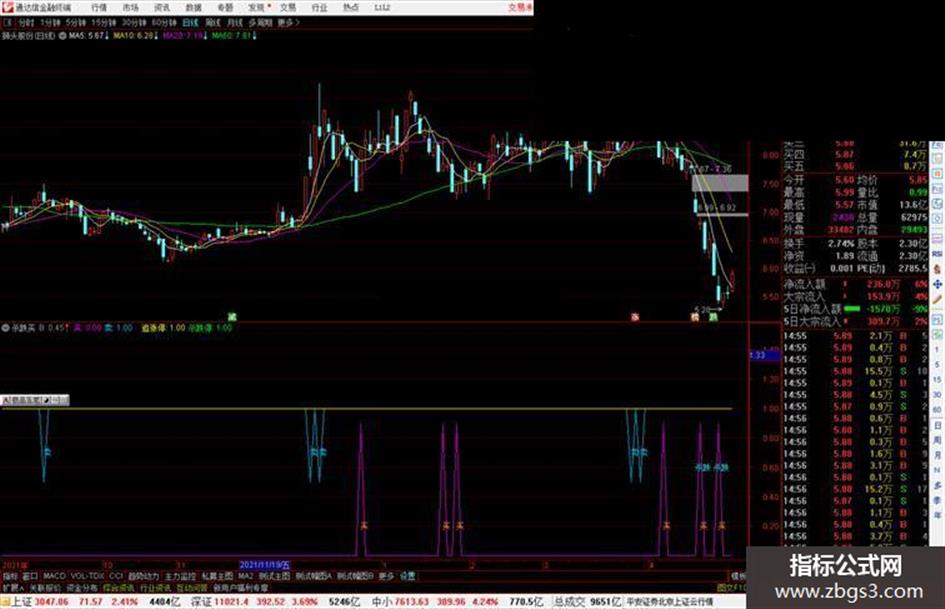Viewport: 945px width, 609px height.
Task: Click the 通达信 app logo icon
Action: coord(7,7)
